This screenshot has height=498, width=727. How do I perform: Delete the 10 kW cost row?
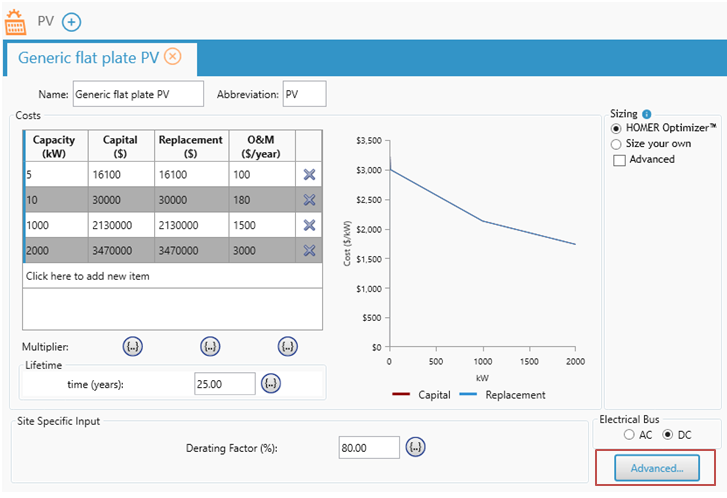(x=309, y=200)
